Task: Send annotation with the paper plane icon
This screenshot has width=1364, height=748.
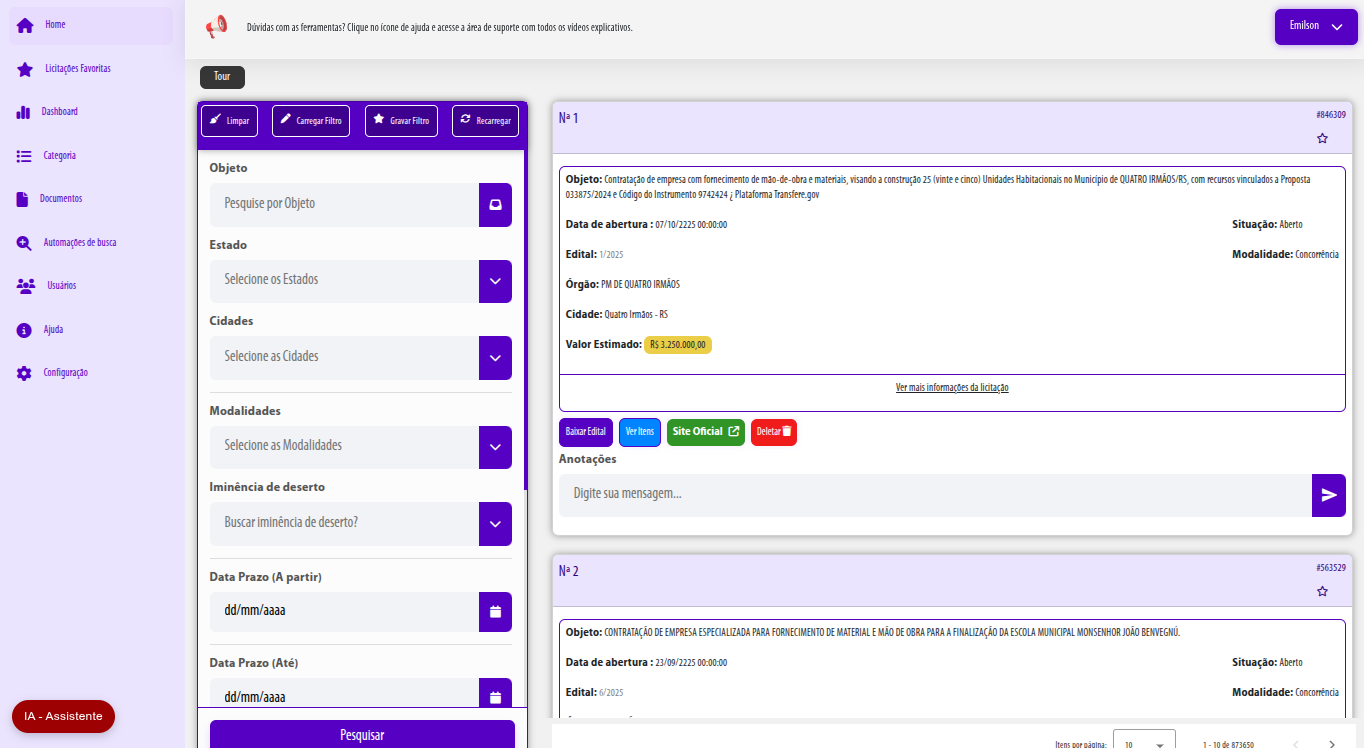Action: [x=1328, y=495]
